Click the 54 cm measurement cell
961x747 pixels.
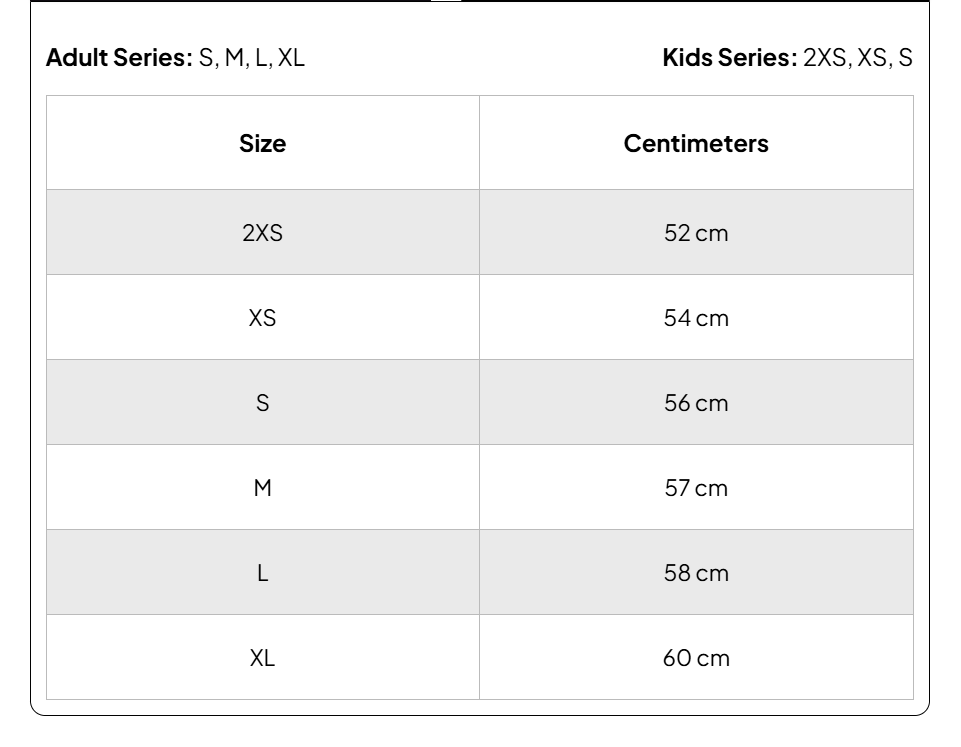click(696, 318)
